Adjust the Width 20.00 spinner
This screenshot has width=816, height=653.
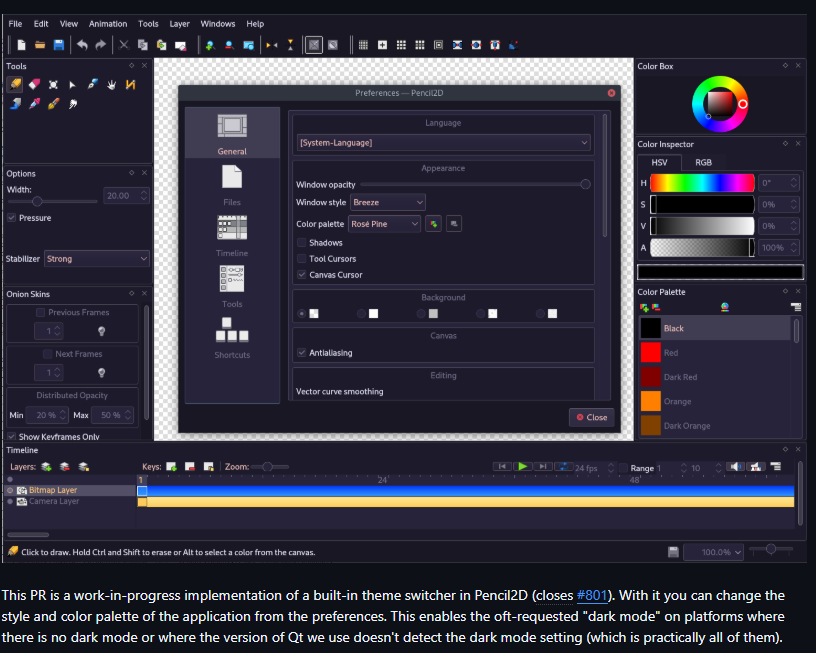(x=126, y=196)
